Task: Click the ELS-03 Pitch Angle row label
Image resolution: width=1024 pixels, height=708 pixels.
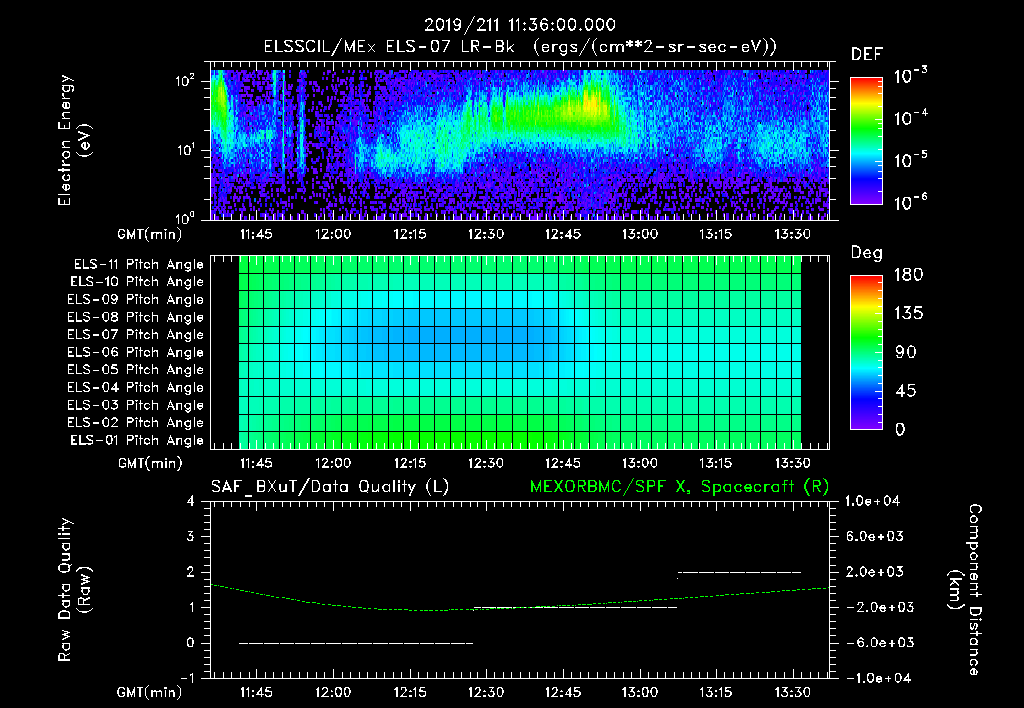Action: [x=136, y=405]
